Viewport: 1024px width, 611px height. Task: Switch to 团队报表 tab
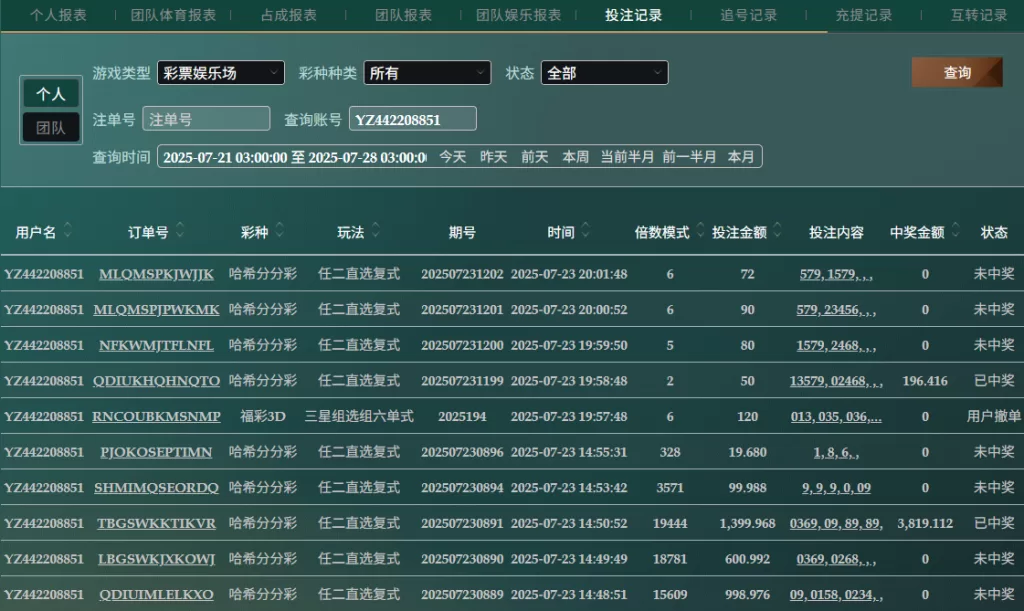point(404,15)
